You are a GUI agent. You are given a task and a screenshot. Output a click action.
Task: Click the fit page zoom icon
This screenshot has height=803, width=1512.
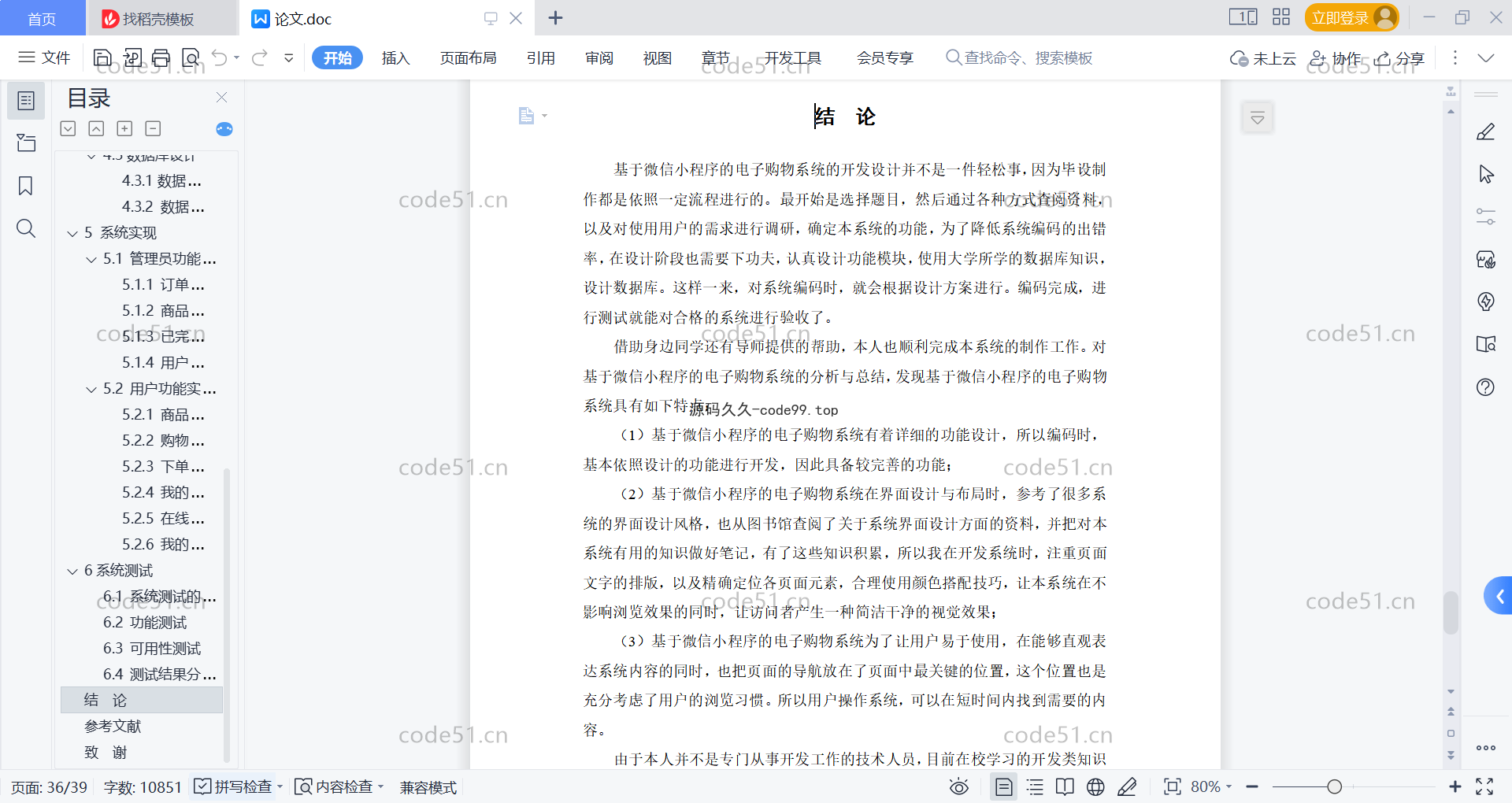pyautogui.click(x=1172, y=786)
